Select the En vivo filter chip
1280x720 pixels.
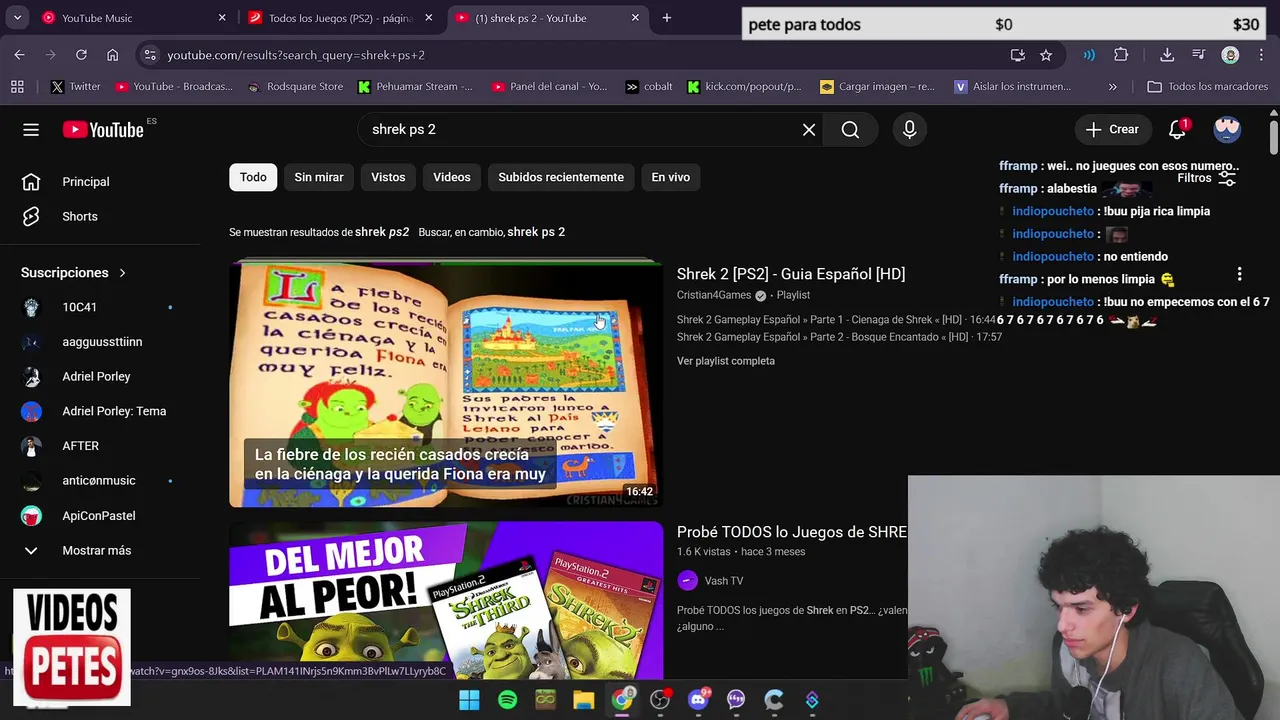(x=671, y=177)
